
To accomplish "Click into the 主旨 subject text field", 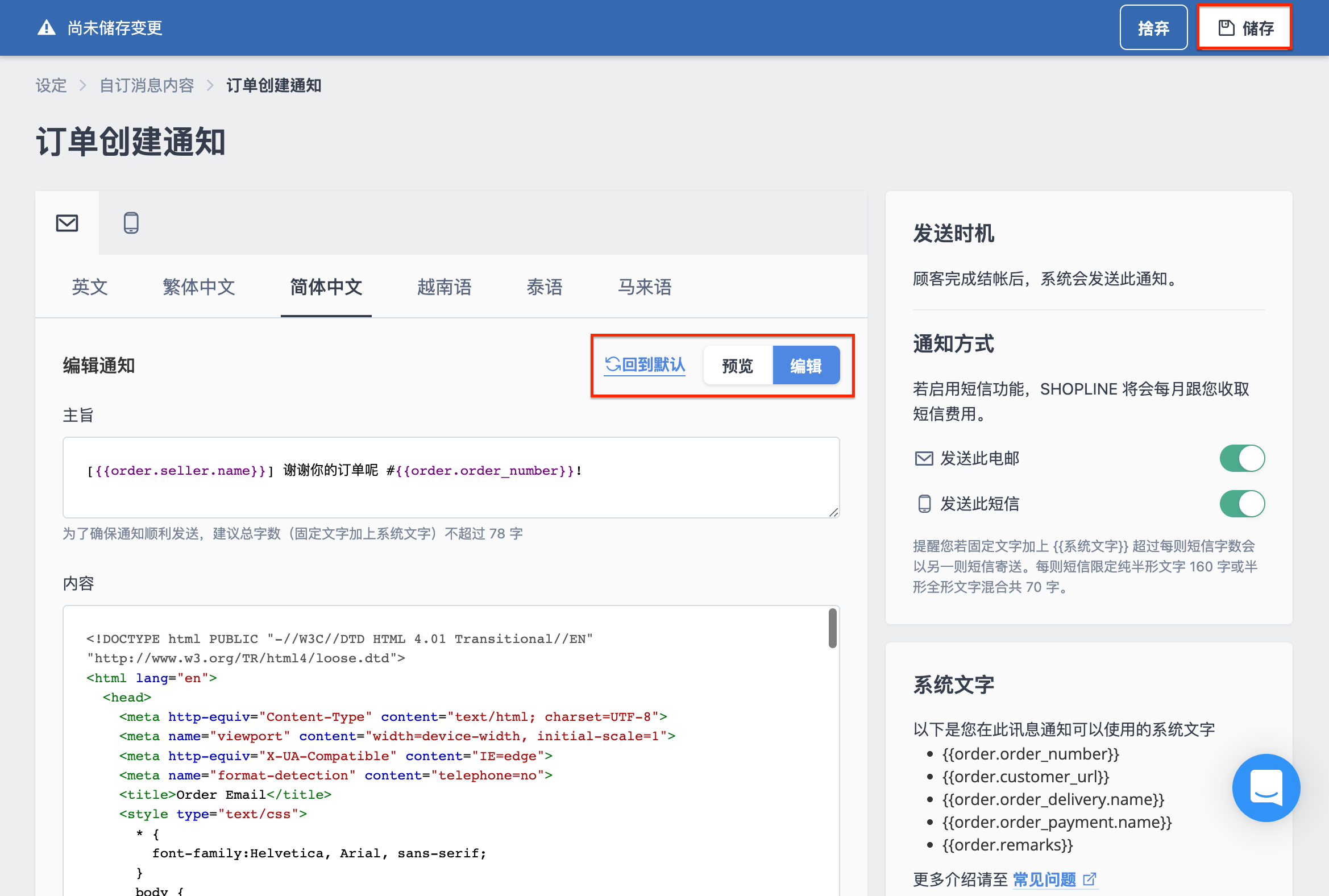I will point(451,477).
